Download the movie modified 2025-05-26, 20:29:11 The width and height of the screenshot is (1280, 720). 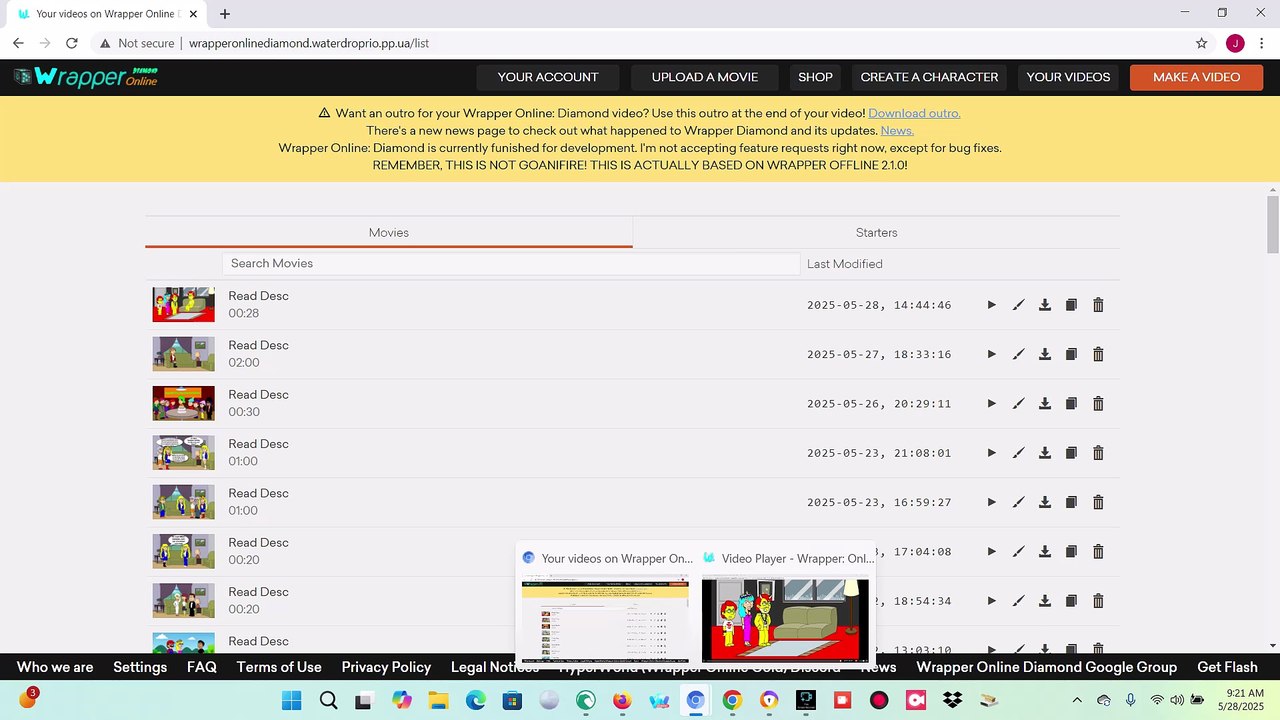click(x=1045, y=403)
